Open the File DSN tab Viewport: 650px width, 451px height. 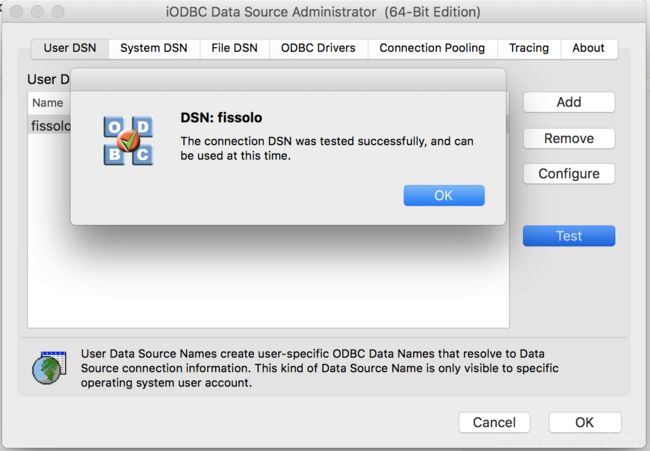click(x=234, y=48)
